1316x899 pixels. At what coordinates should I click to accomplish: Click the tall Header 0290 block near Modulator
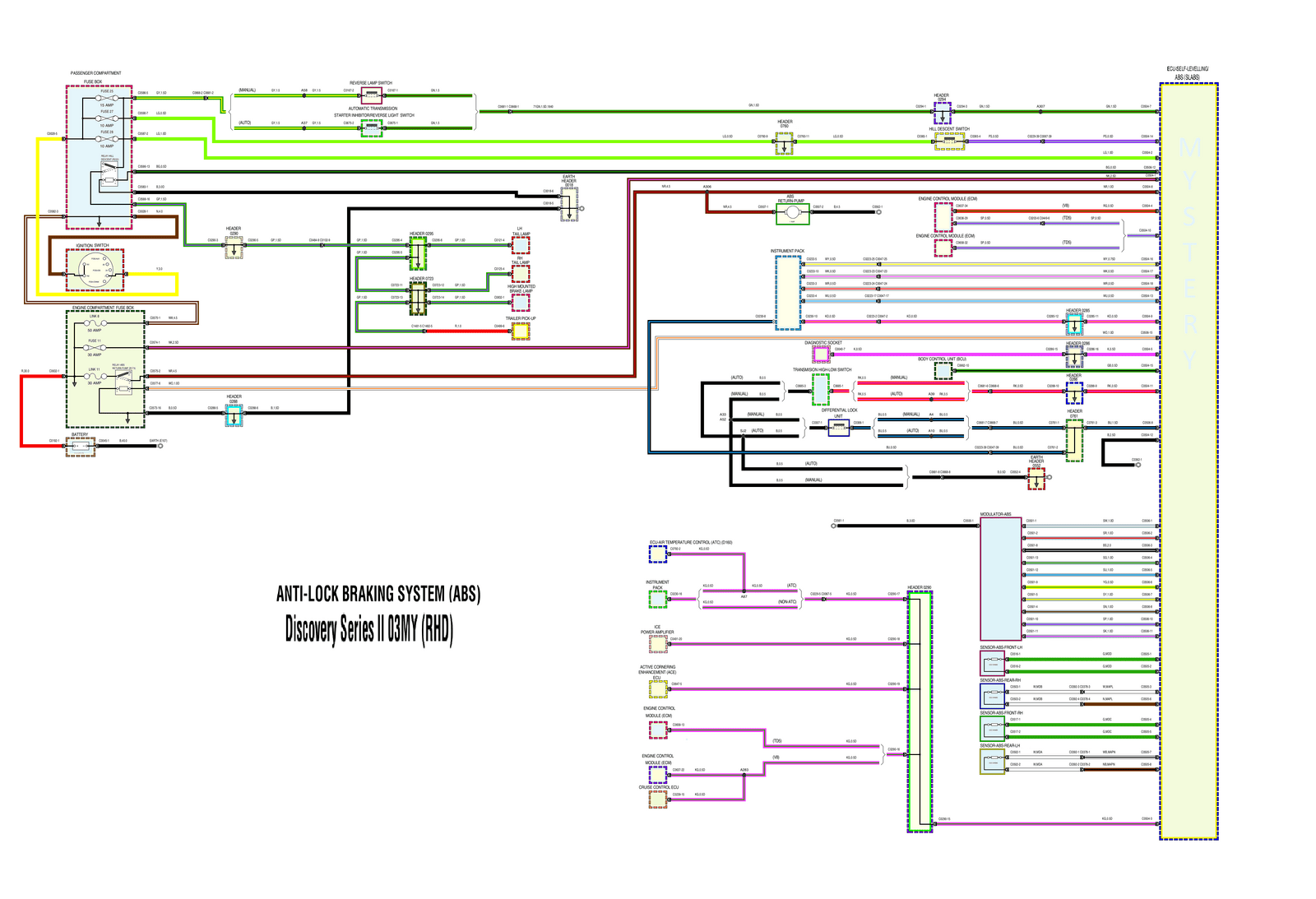tap(920, 711)
